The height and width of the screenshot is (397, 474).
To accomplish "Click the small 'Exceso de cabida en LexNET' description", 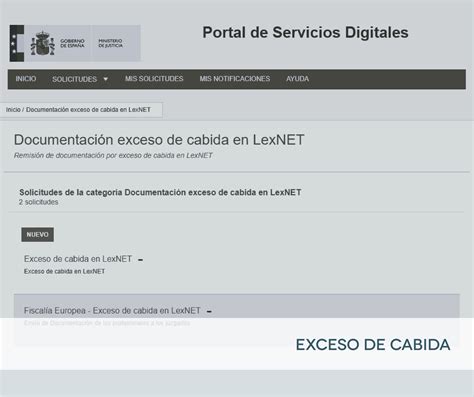I will pos(64,271).
